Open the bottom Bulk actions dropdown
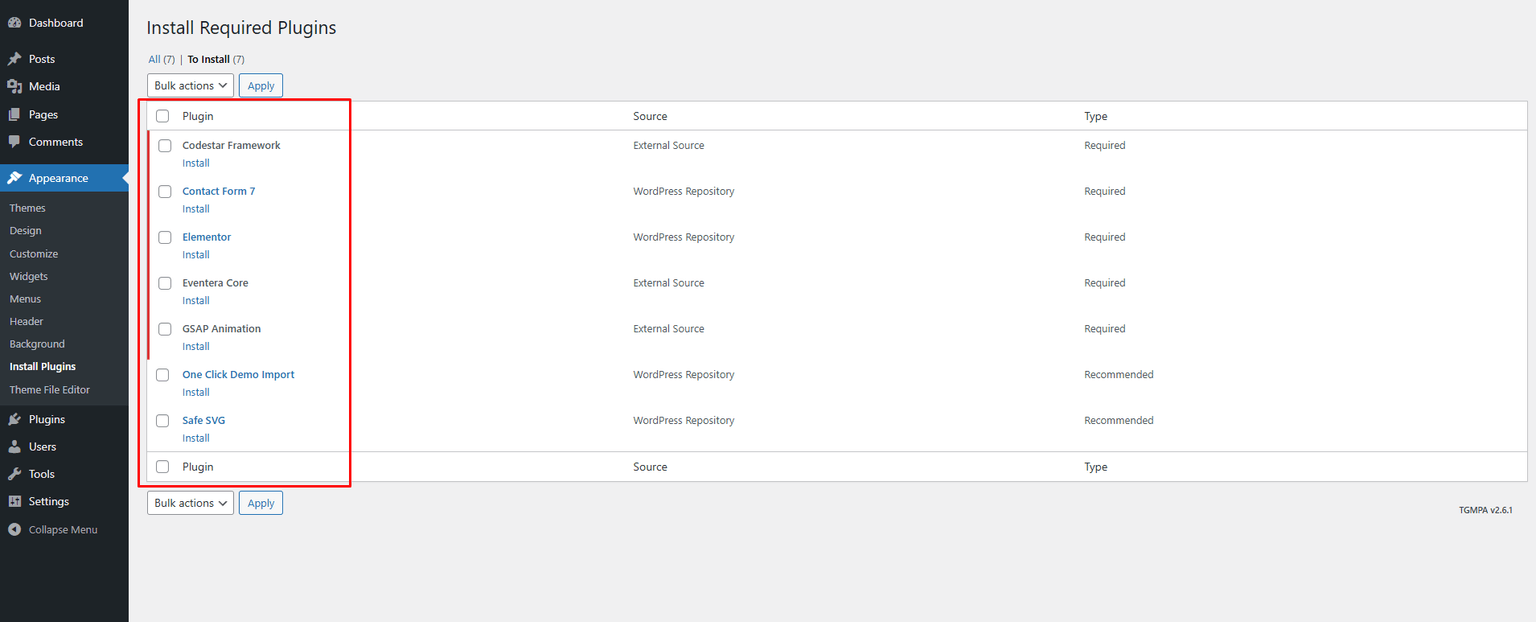The image size is (1536, 622). [190, 503]
